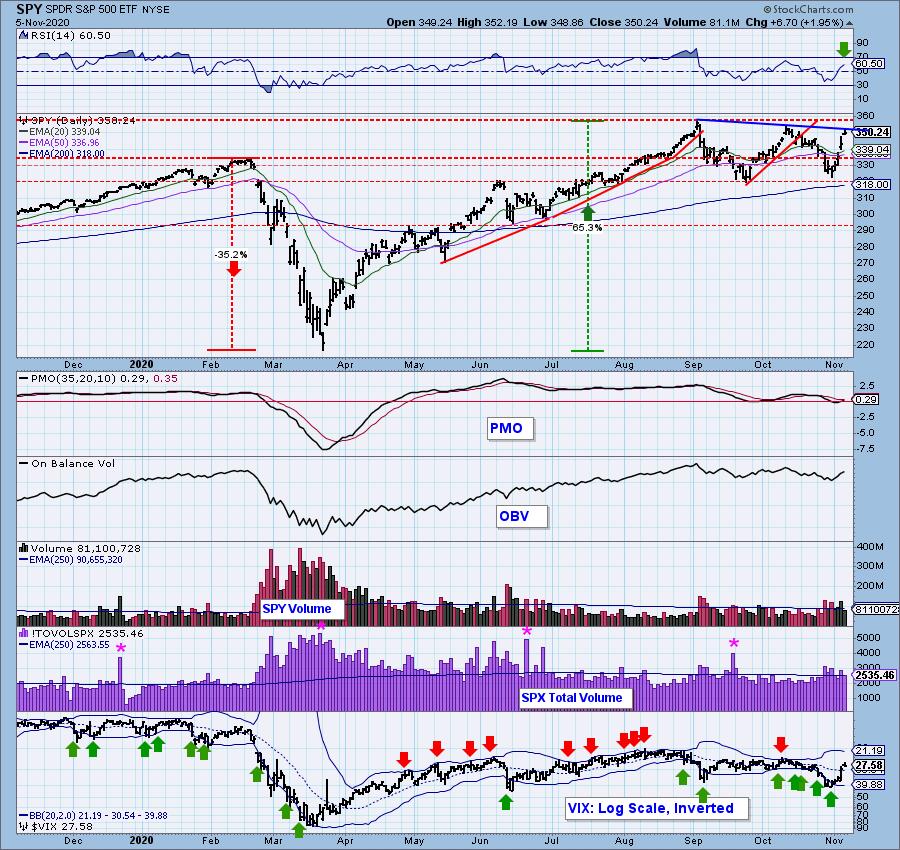Click the 350.24 last-price tag on price axis

pyautogui.click(x=872, y=132)
